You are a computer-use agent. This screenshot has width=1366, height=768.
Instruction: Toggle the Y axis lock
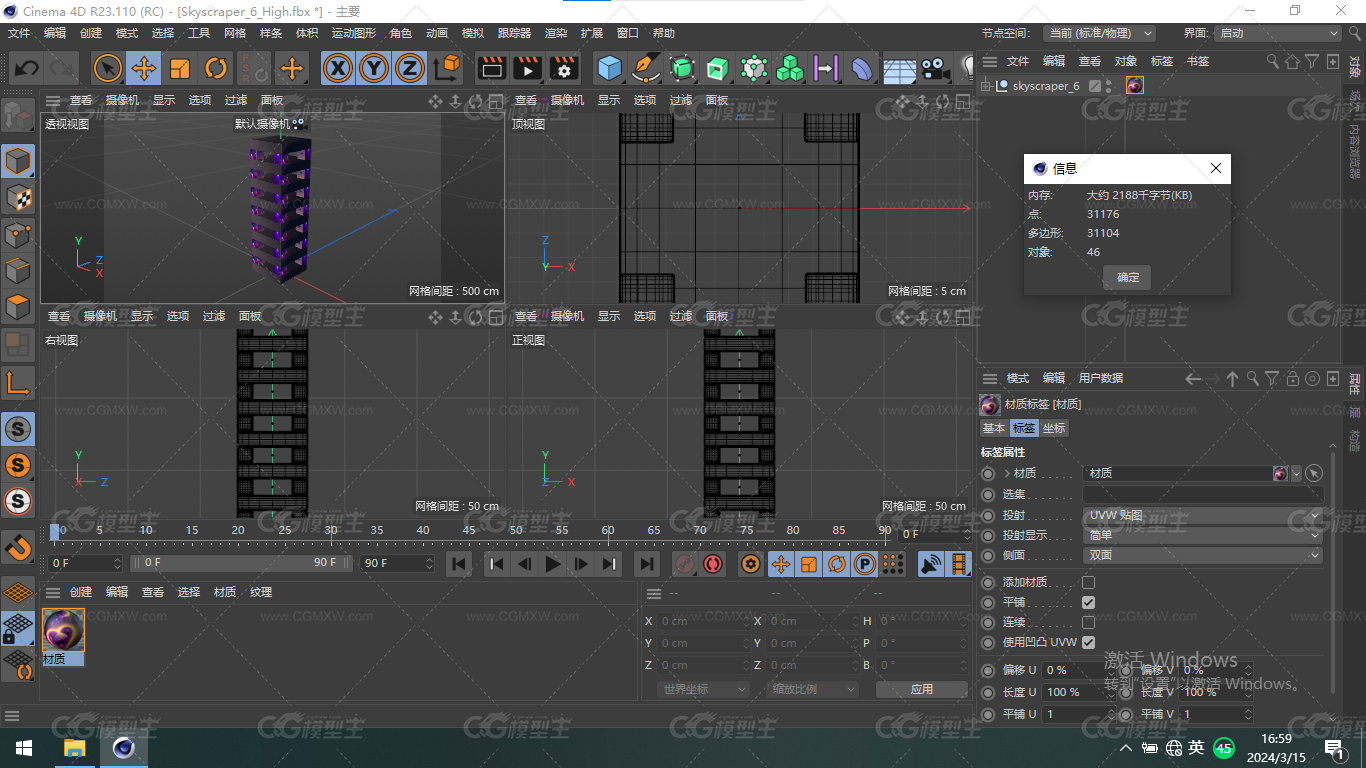point(375,68)
